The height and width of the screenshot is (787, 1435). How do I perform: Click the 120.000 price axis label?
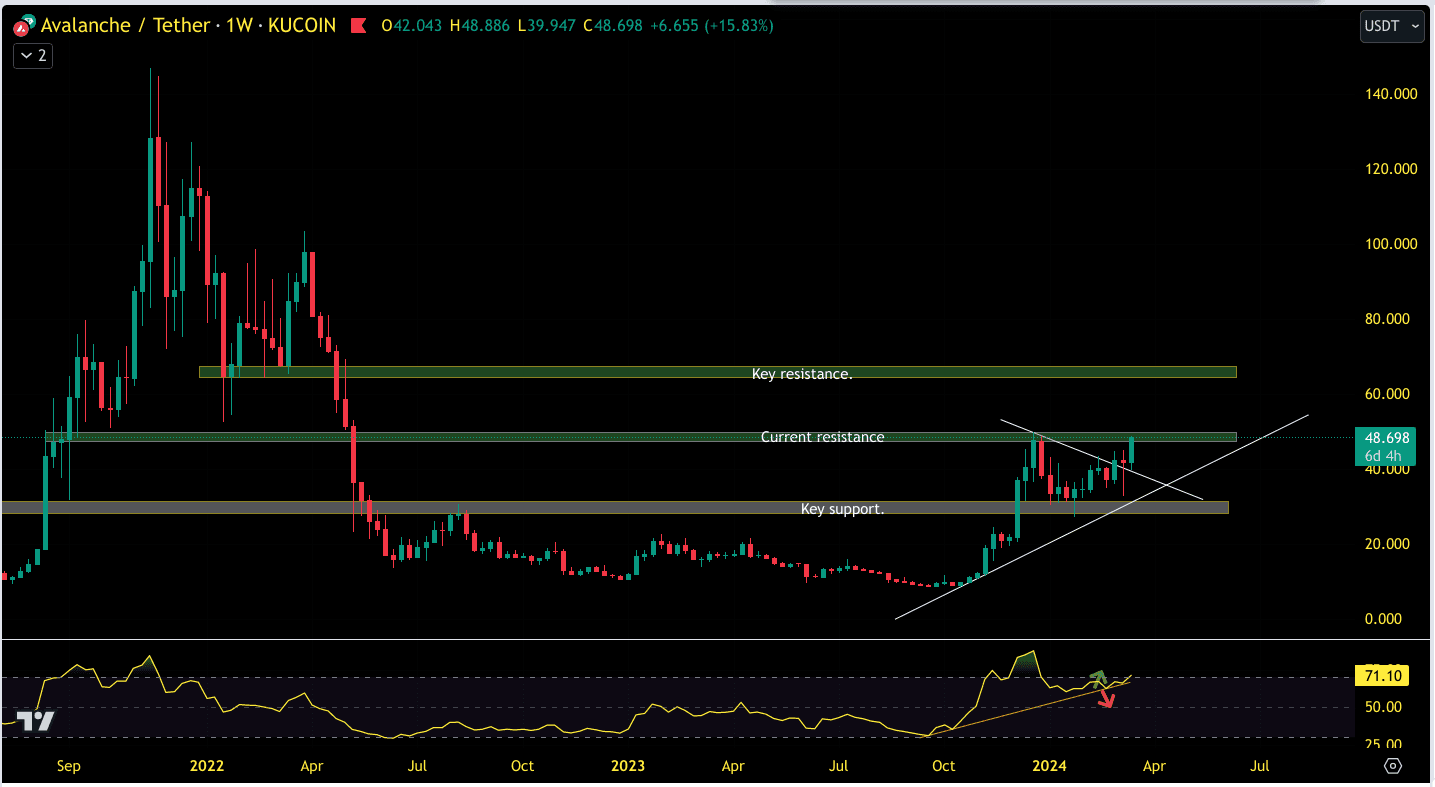1391,169
